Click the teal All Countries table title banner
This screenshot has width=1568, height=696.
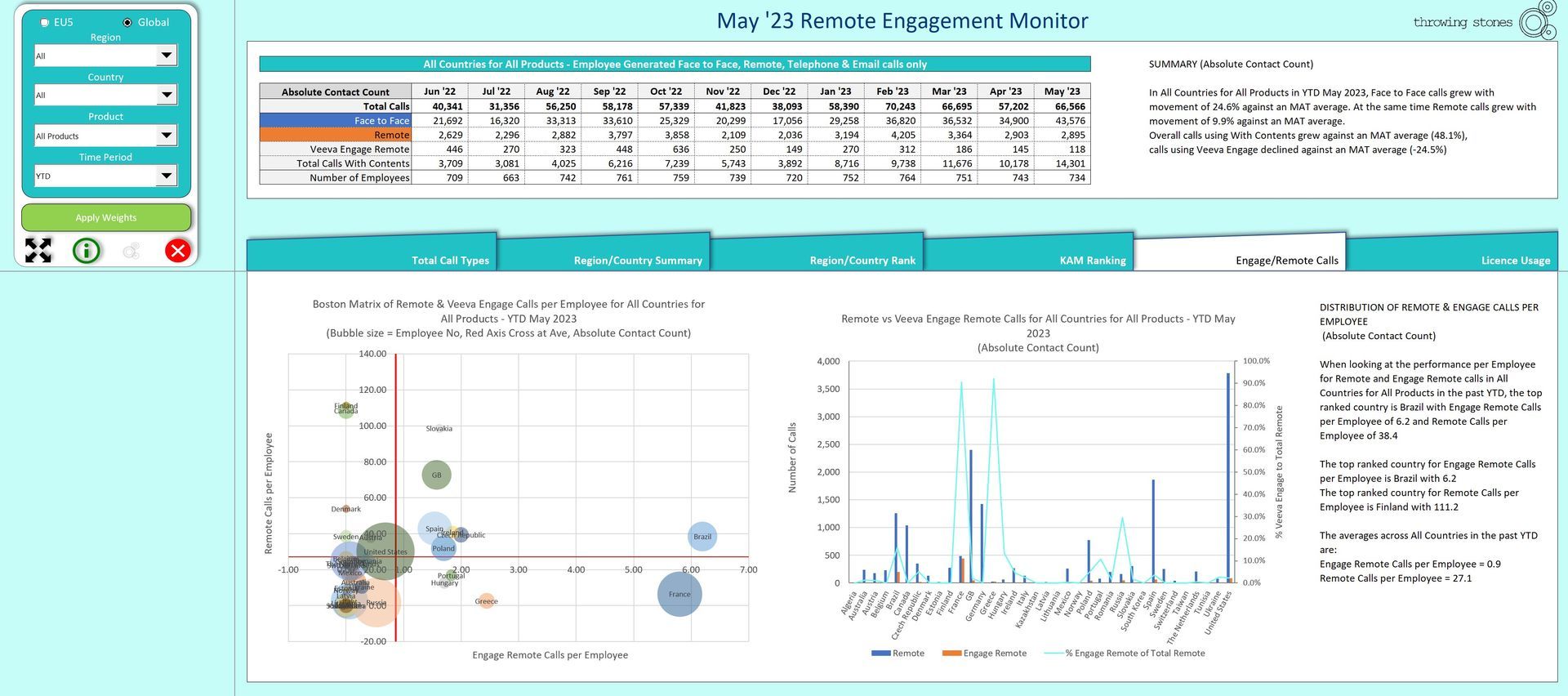click(x=675, y=64)
